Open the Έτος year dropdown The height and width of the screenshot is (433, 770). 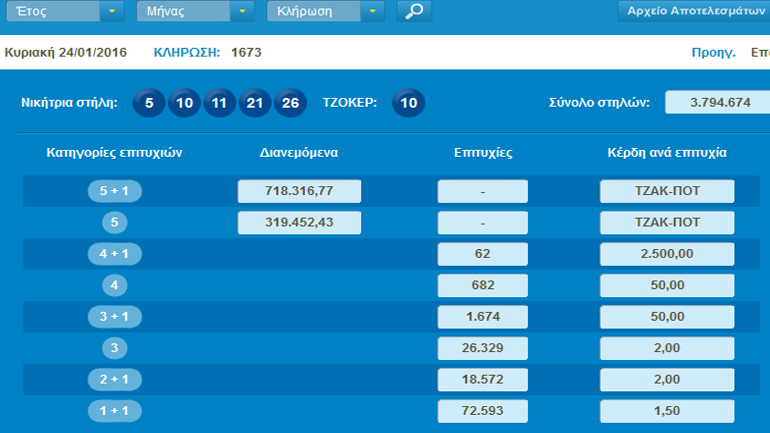(65, 11)
